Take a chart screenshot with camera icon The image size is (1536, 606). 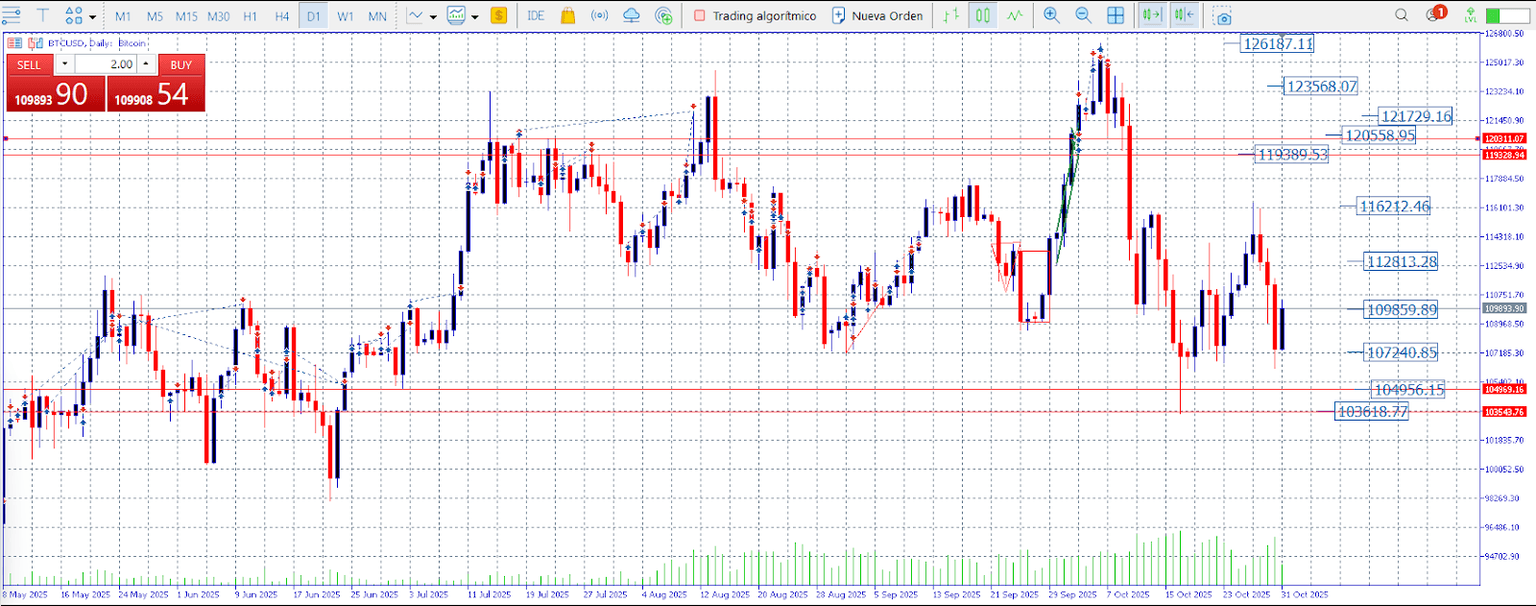[x=1222, y=16]
